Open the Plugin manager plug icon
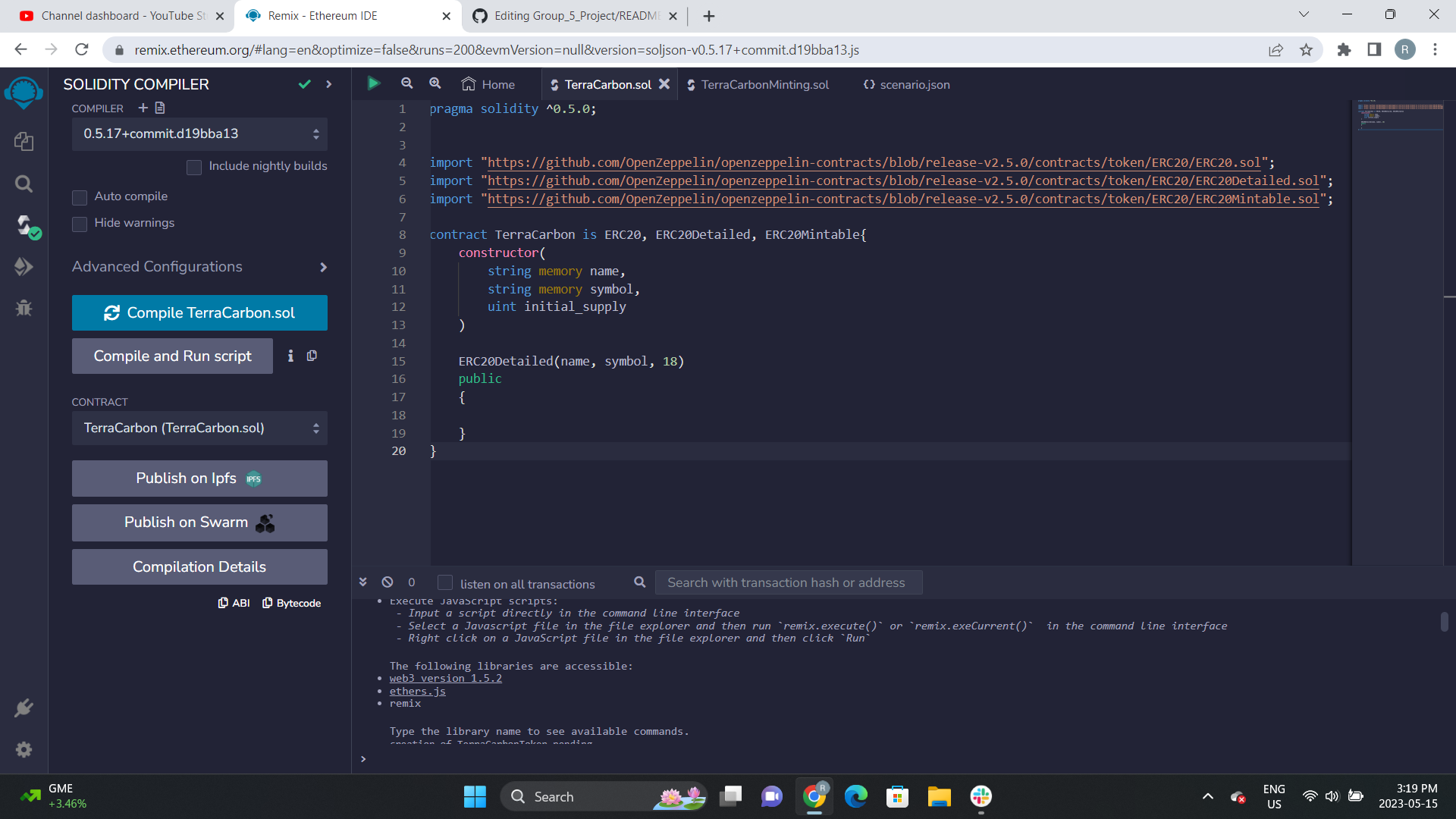 tap(24, 708)
